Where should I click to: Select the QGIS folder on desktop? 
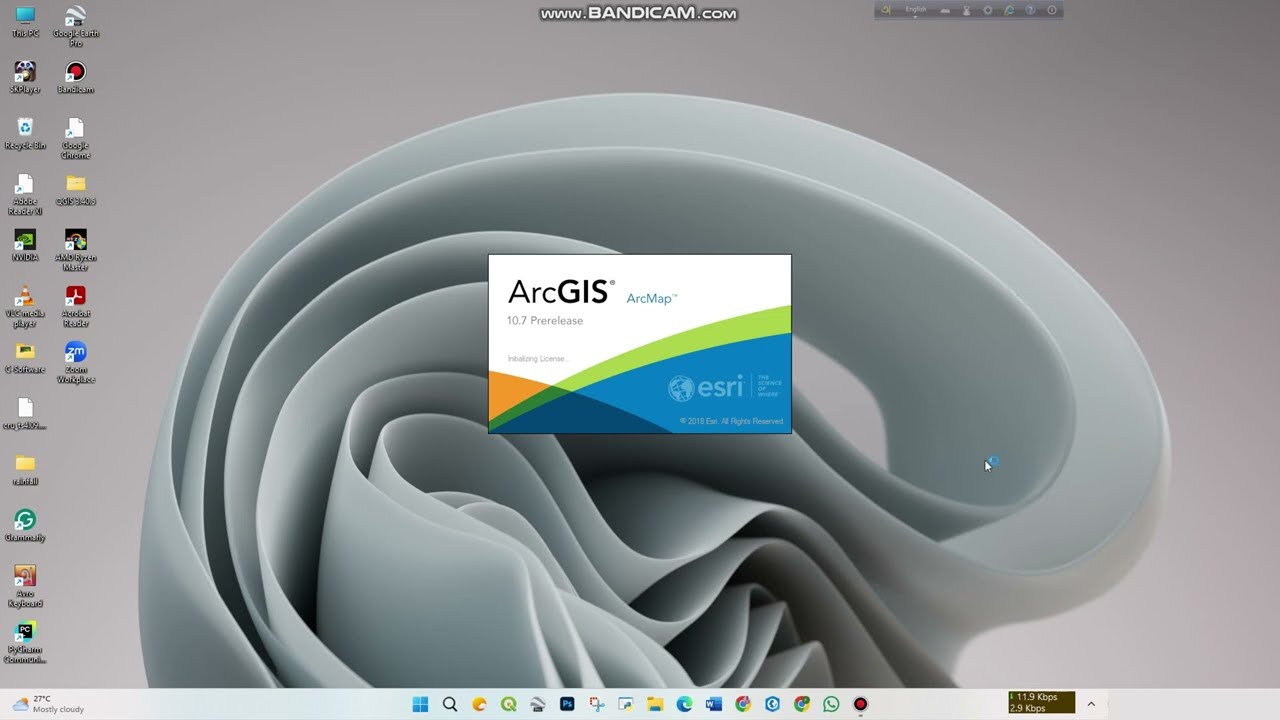tap(75, 189)
